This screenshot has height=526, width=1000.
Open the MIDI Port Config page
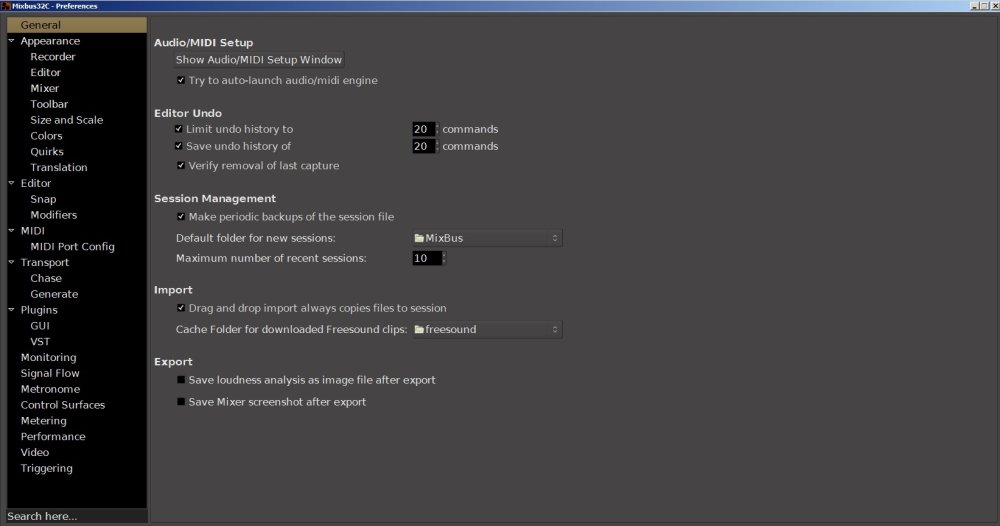pos(73,246)
